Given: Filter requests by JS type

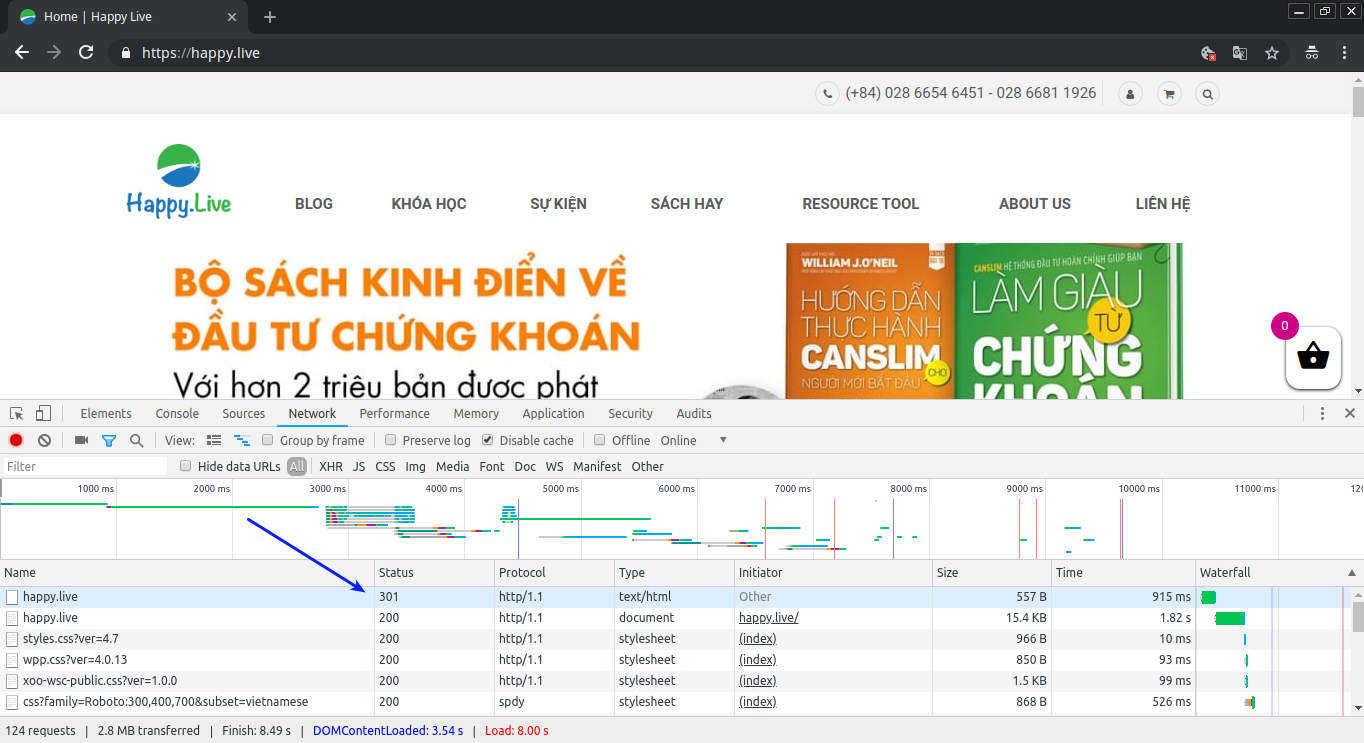Looking at the screenshot, I should click(359, 466).
